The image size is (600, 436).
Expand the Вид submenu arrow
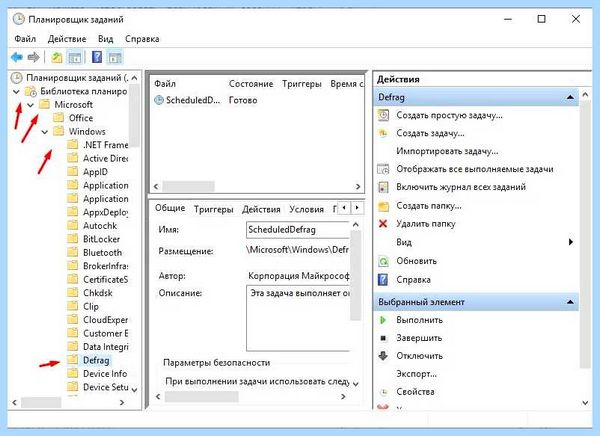571,242
